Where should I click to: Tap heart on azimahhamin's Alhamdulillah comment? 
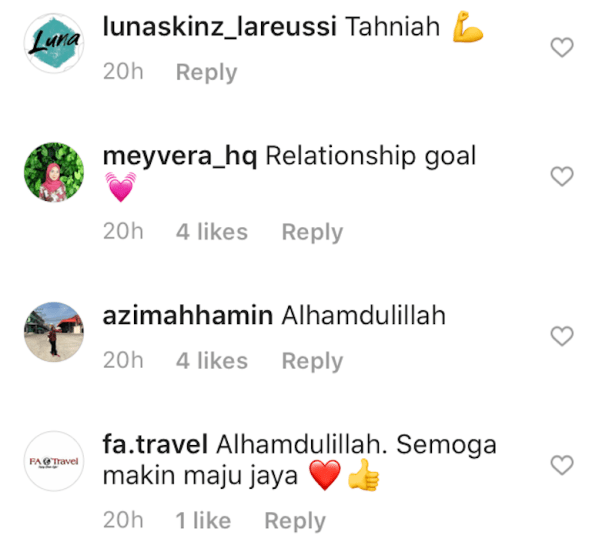click(x=562, y=336)
